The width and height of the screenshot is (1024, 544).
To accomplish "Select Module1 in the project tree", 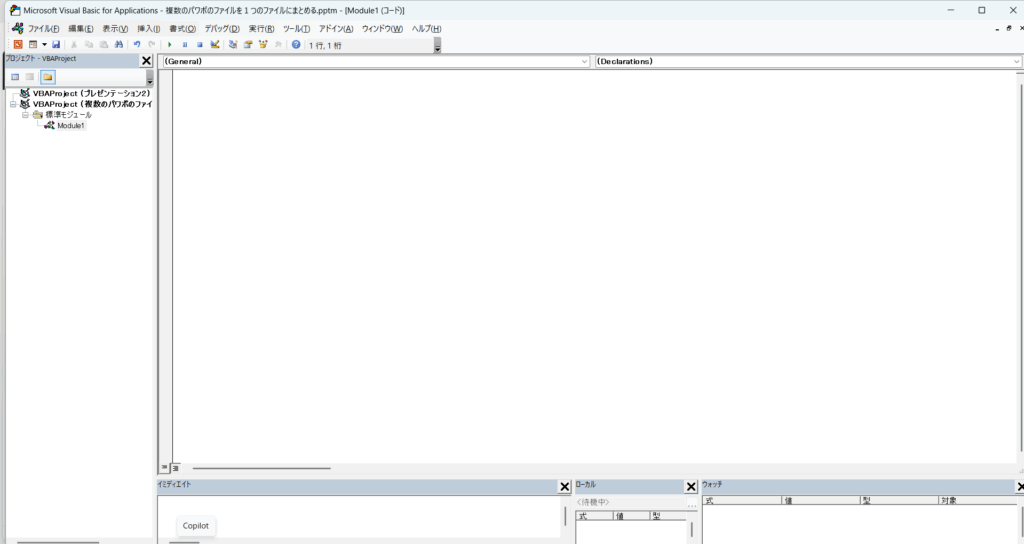I will [x=71, y=126].
